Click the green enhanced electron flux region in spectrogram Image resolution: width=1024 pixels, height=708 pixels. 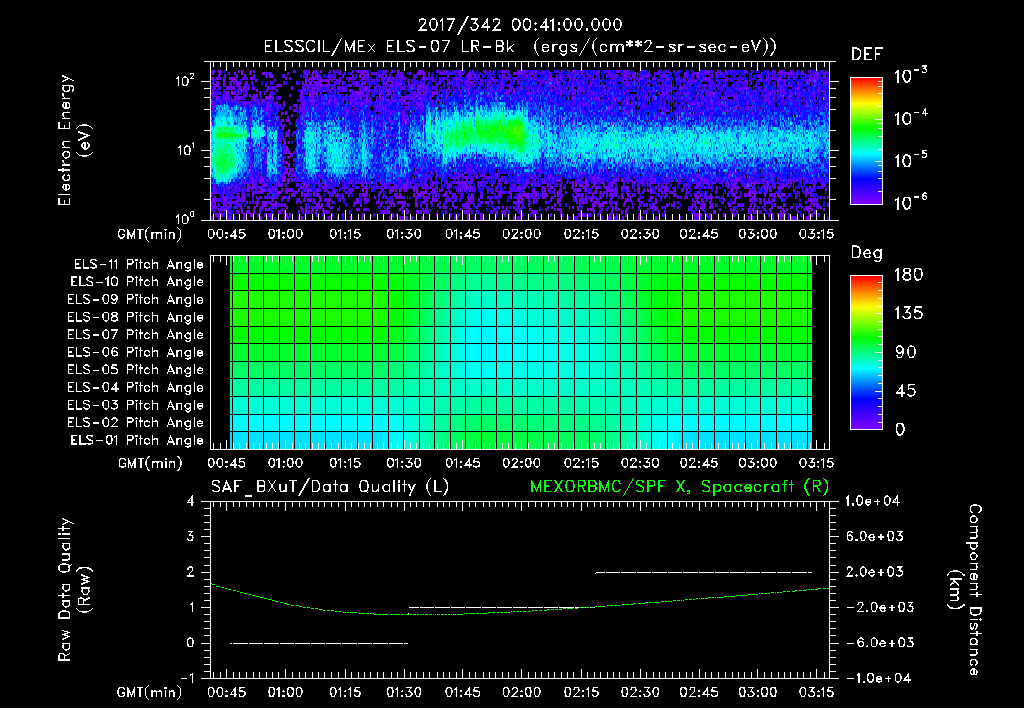[483, 135]
